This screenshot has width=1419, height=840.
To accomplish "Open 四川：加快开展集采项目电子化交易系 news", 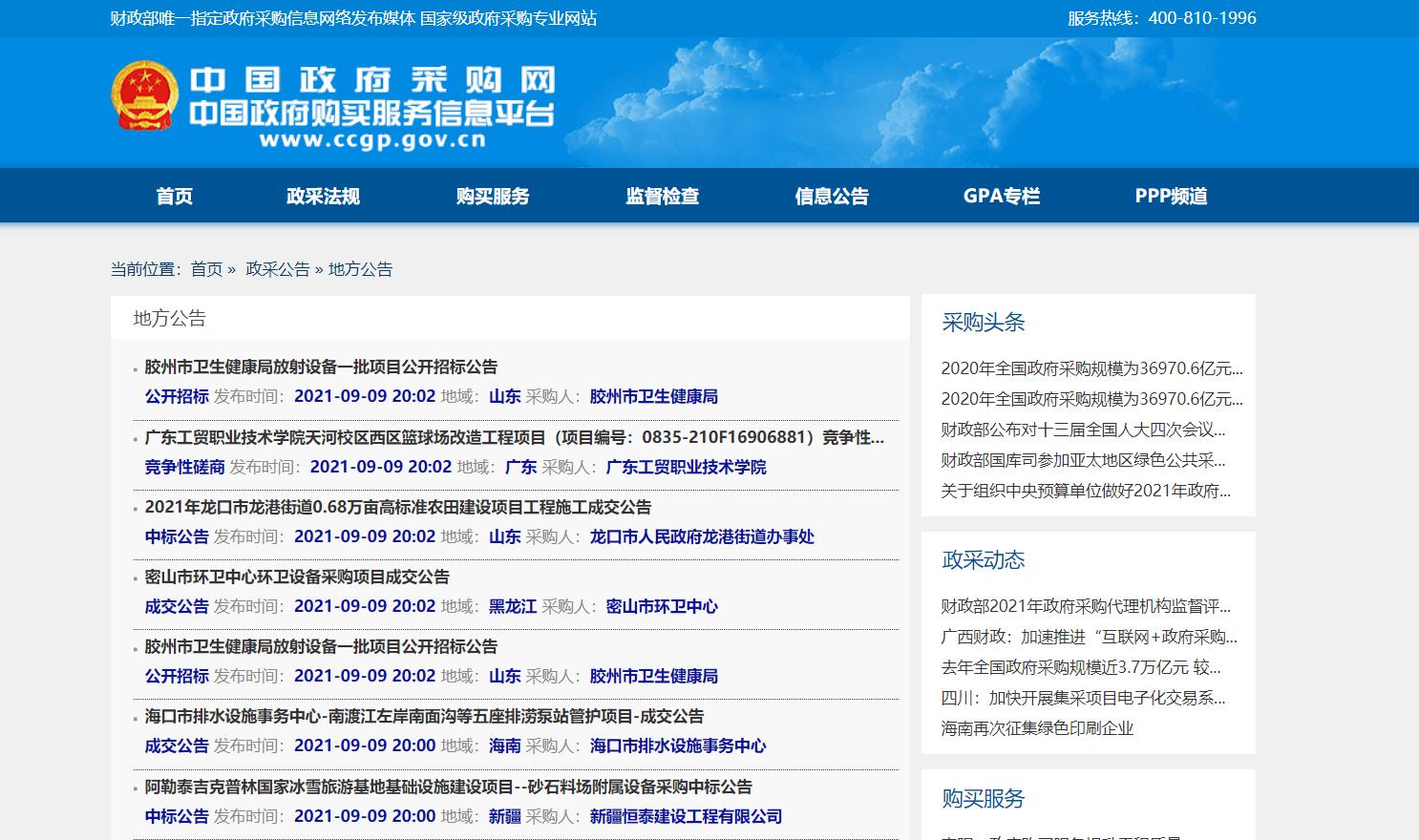I will 1083,698.
